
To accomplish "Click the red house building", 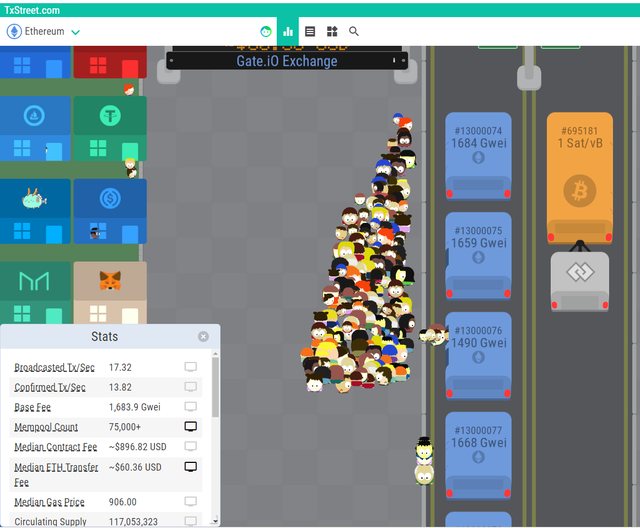I will point(110,62).
